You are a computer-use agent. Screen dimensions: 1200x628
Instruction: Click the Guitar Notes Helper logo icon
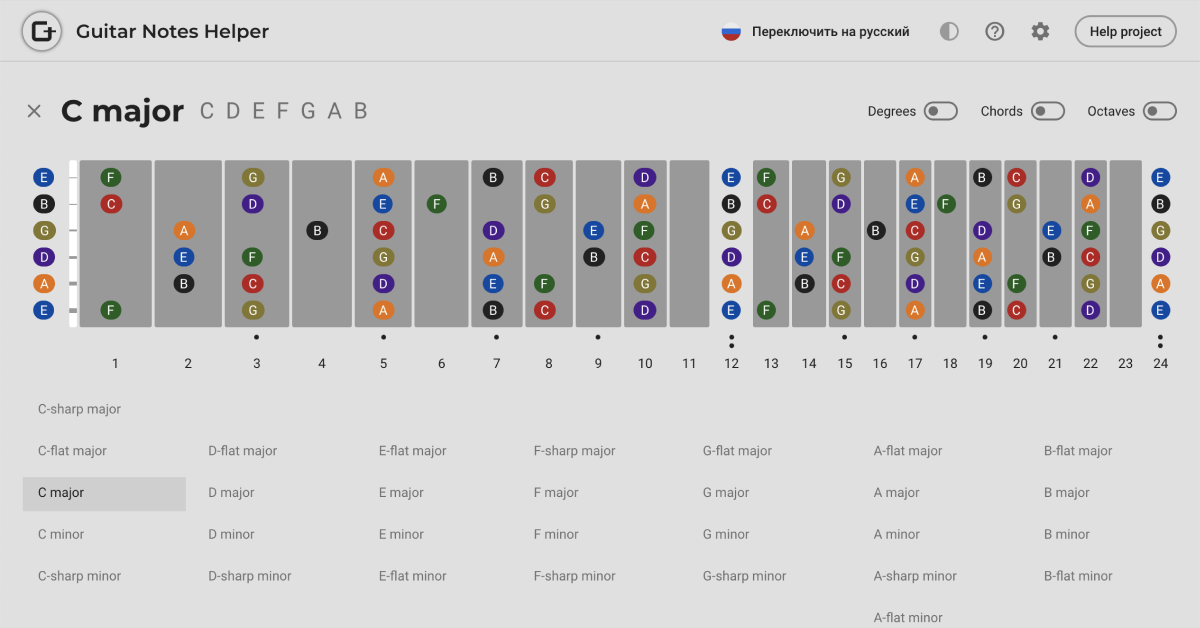click(41, 31)
